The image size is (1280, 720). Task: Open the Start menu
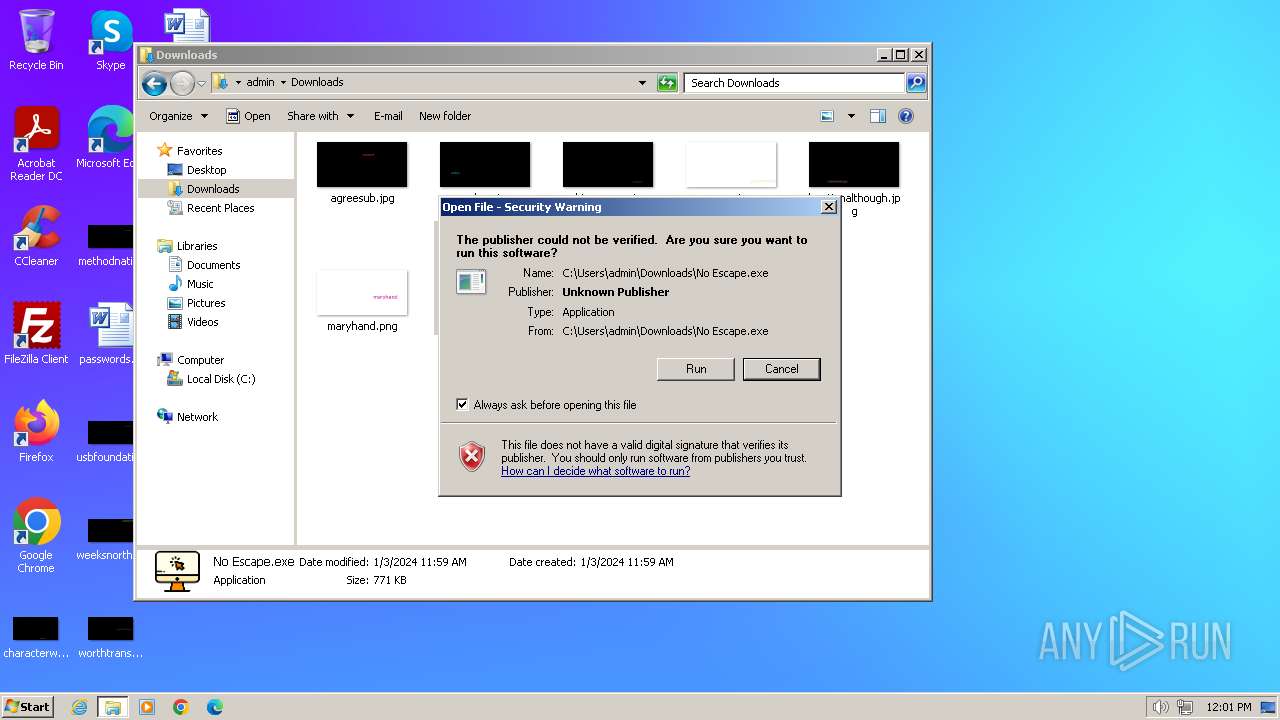click(x=27, y=706)
